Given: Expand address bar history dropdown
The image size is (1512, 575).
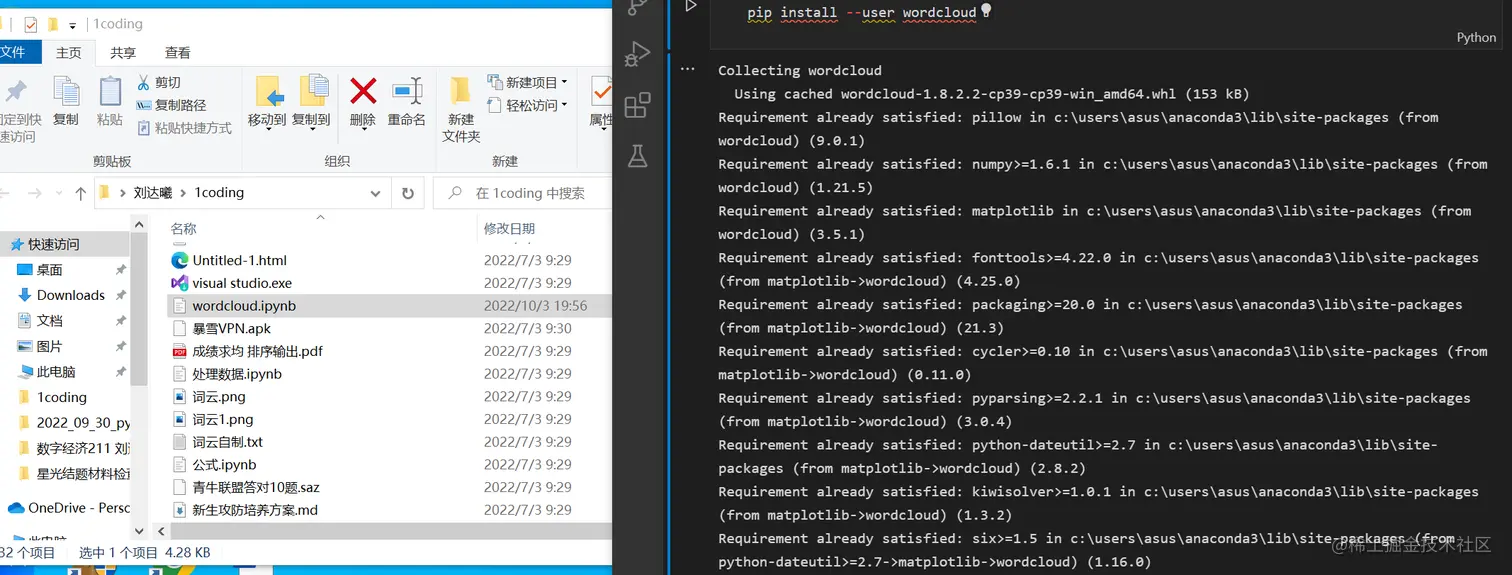Looking at the screenshot, I should (376, 193).
